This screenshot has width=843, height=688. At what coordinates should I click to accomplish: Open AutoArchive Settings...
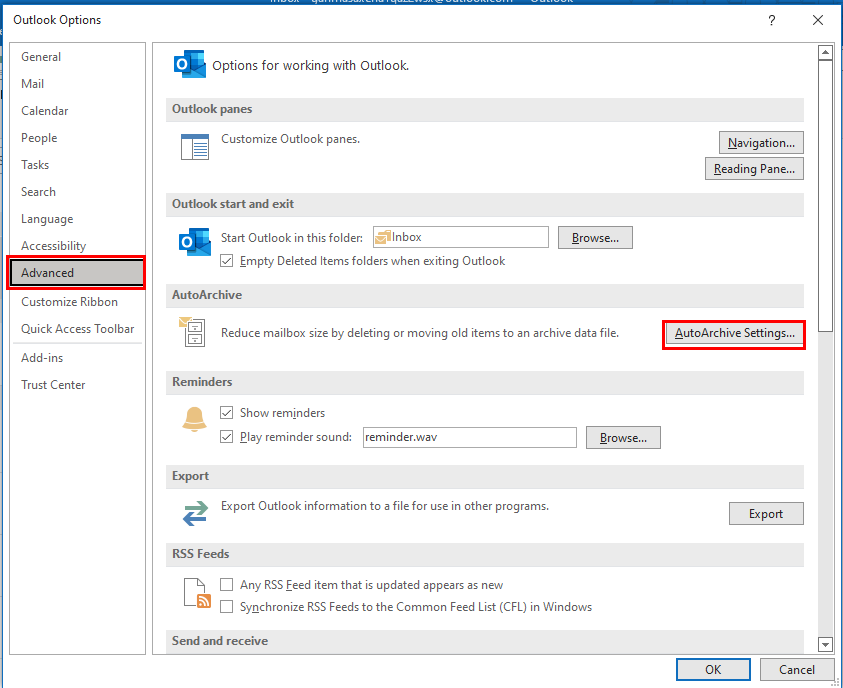pyautogui.click(x=734, y=333)
